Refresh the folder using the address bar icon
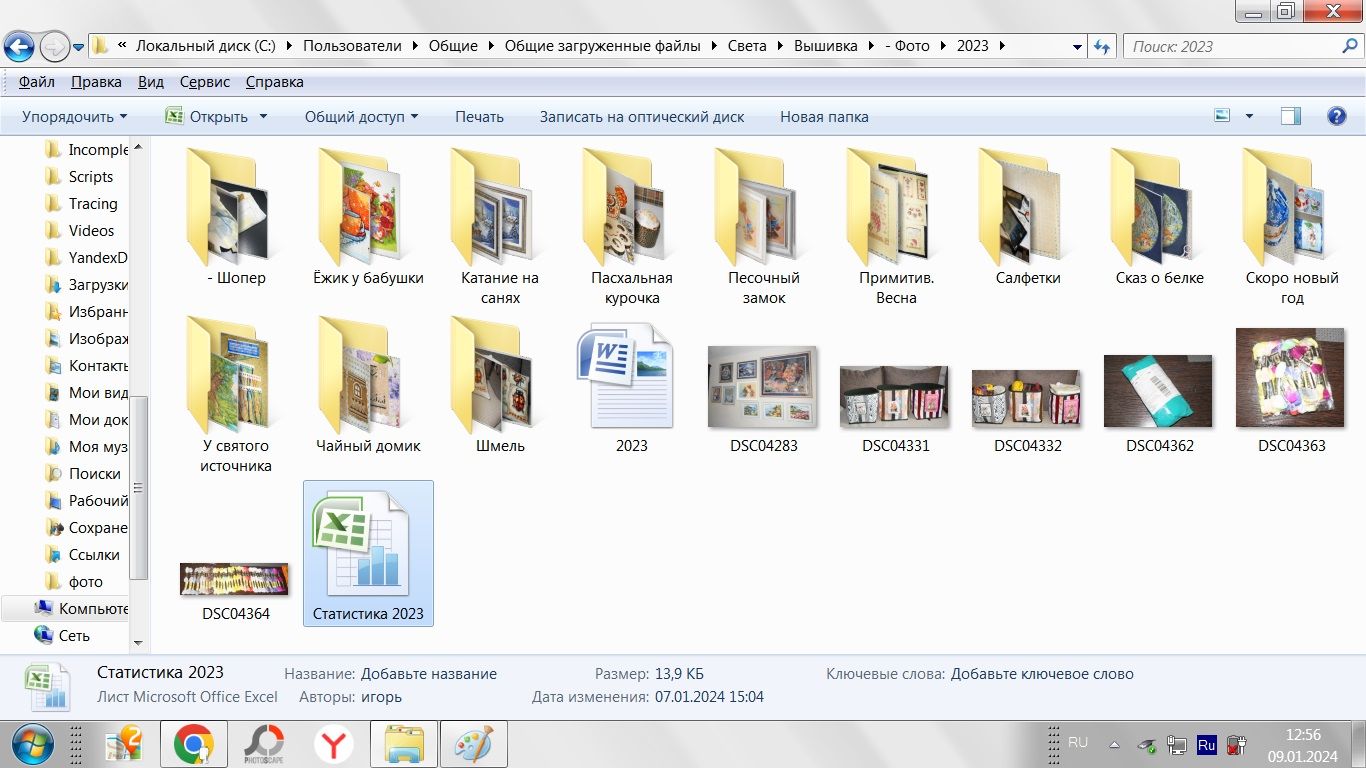The height and width of the screenshot is (768, 1366). [x=1102, y=46]
